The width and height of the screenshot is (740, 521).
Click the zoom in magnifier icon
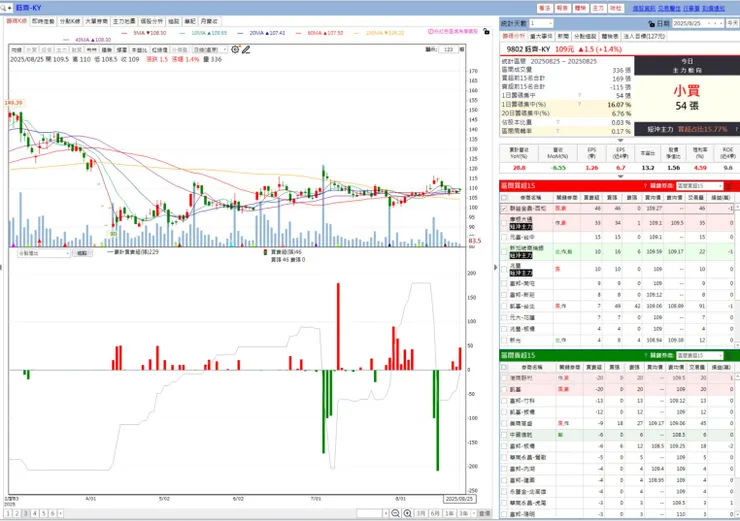click(407, 513)
